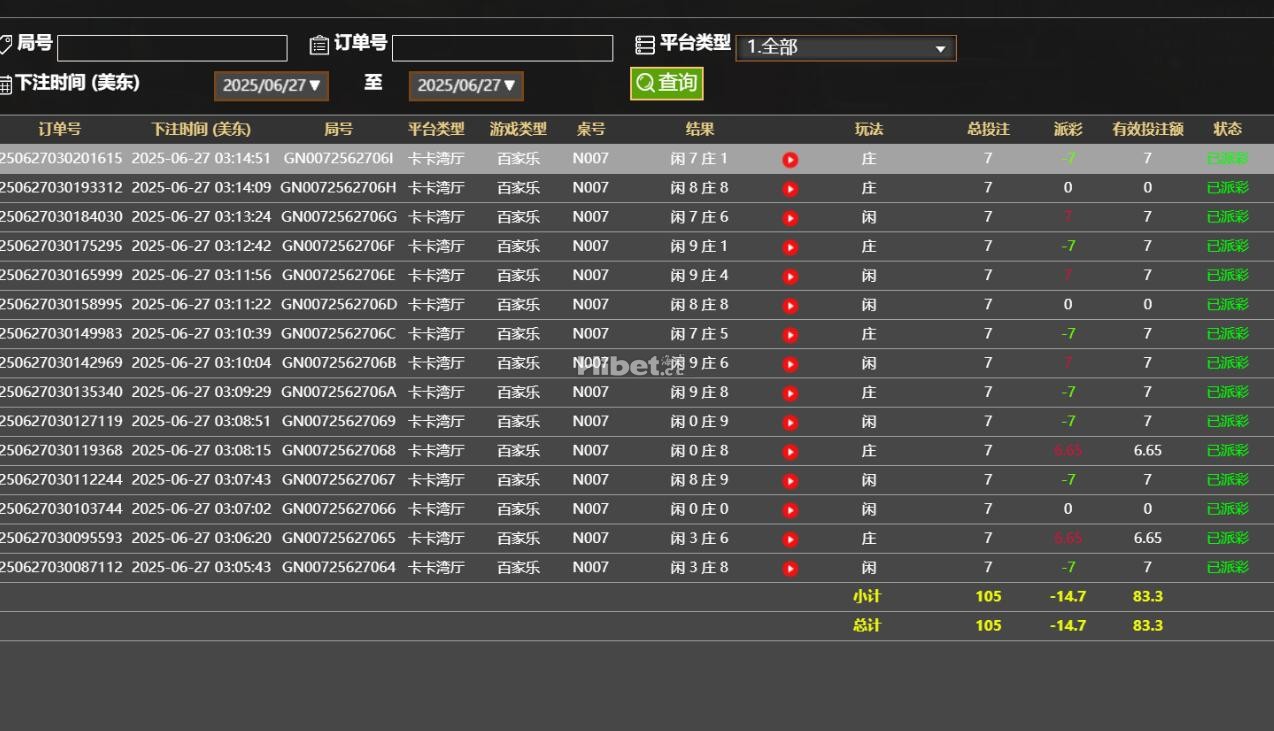
Task: Play the replay for result 闲 9 庄 6
Action: 789,363
